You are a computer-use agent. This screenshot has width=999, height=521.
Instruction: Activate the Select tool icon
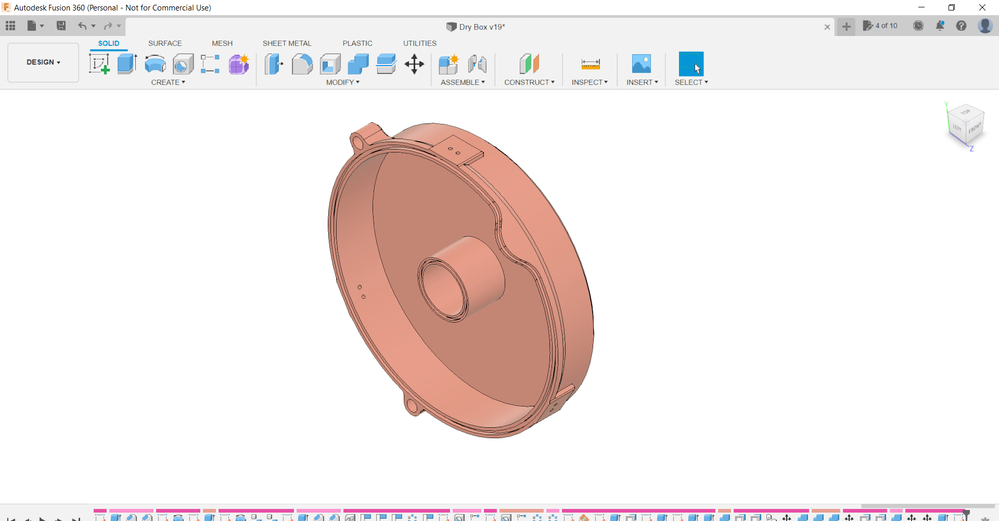(691, 64)
